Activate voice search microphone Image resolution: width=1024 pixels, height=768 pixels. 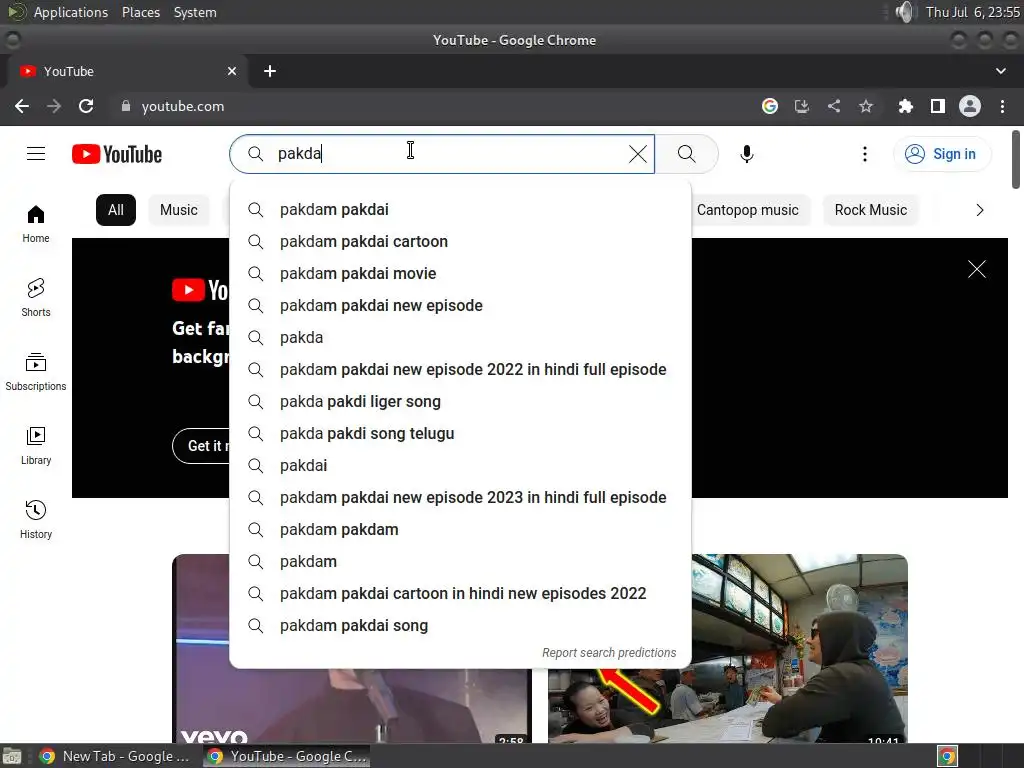746,154
